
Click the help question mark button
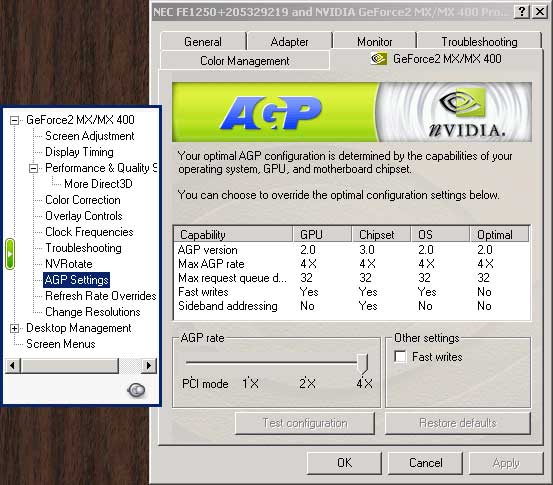point(522,12)
